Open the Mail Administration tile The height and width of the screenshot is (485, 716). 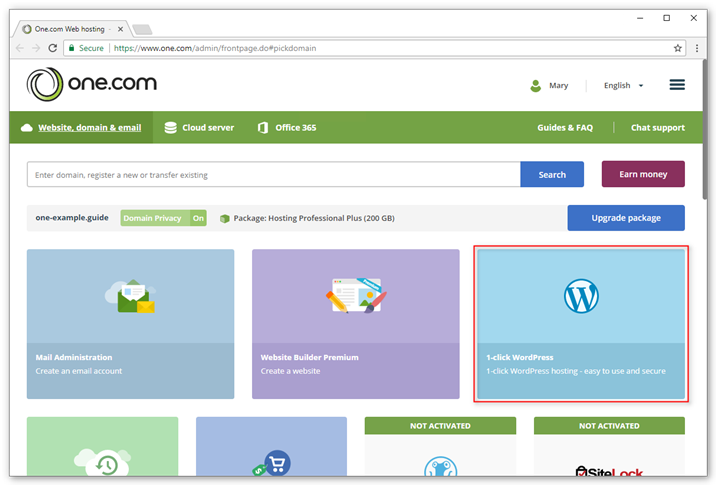pos(131,324)
